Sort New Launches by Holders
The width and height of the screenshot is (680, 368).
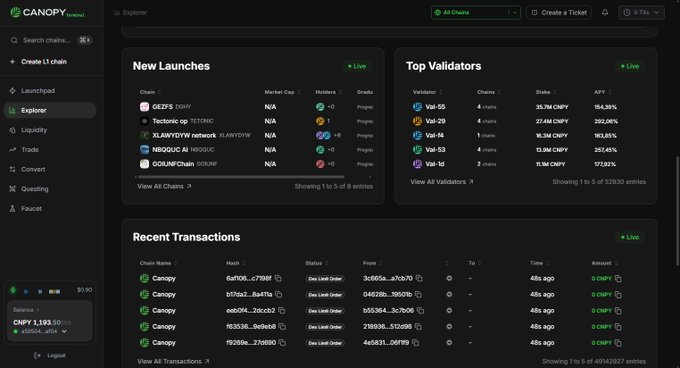(x=329, y=92)
